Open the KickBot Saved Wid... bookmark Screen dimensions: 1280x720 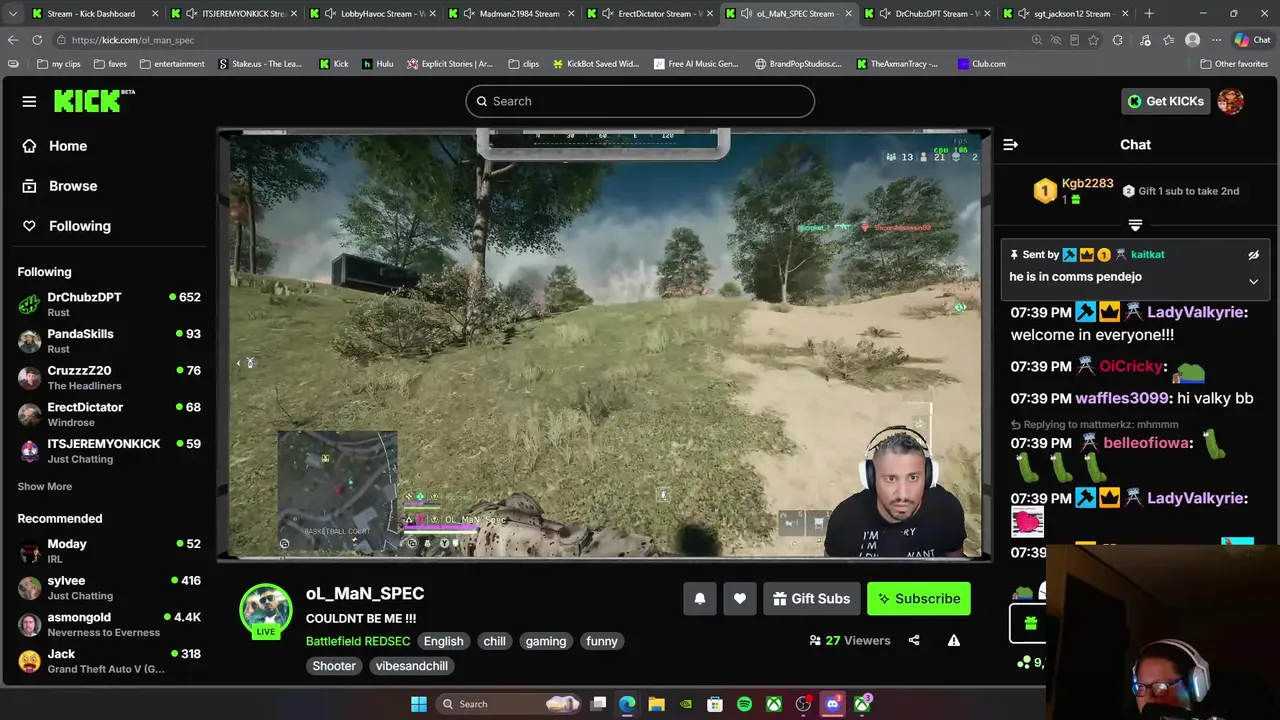coord(594,64)
